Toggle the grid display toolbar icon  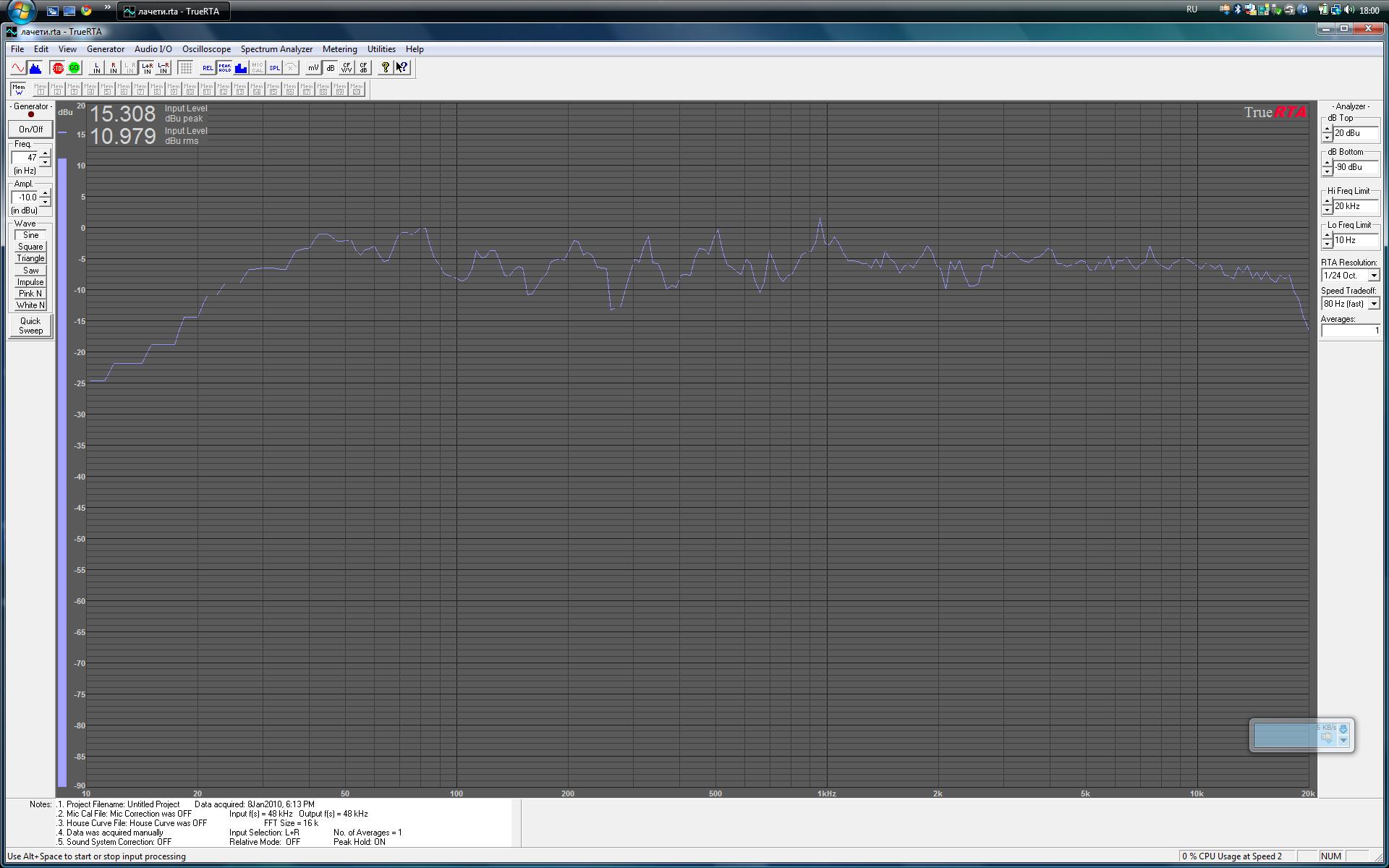186,68
